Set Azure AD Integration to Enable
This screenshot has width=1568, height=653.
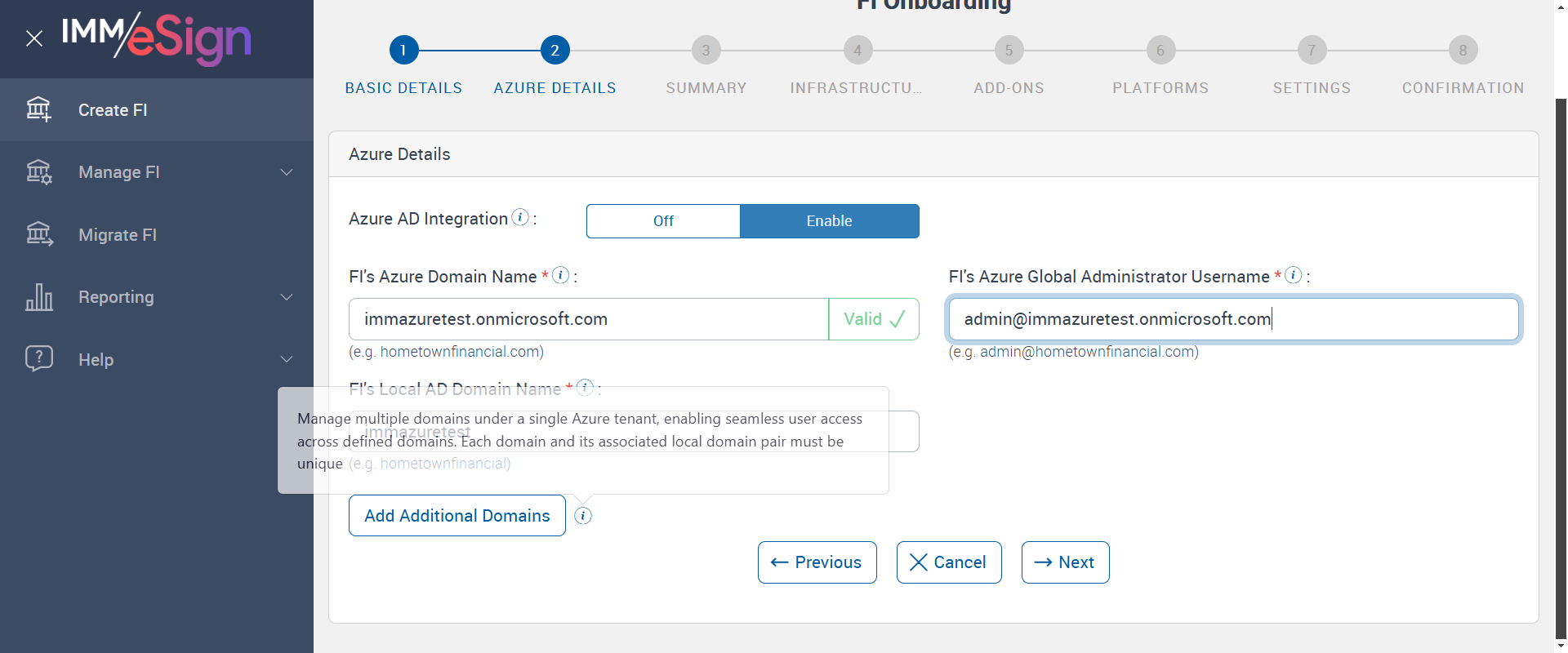click(x=829, y=221)
